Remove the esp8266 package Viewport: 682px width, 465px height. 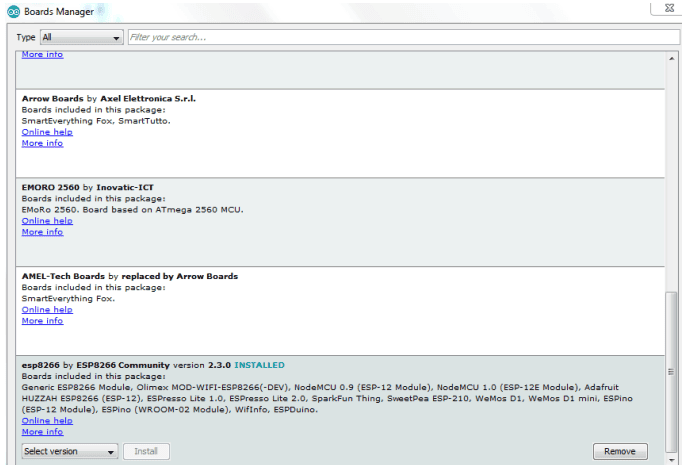[x=620, y=452]
